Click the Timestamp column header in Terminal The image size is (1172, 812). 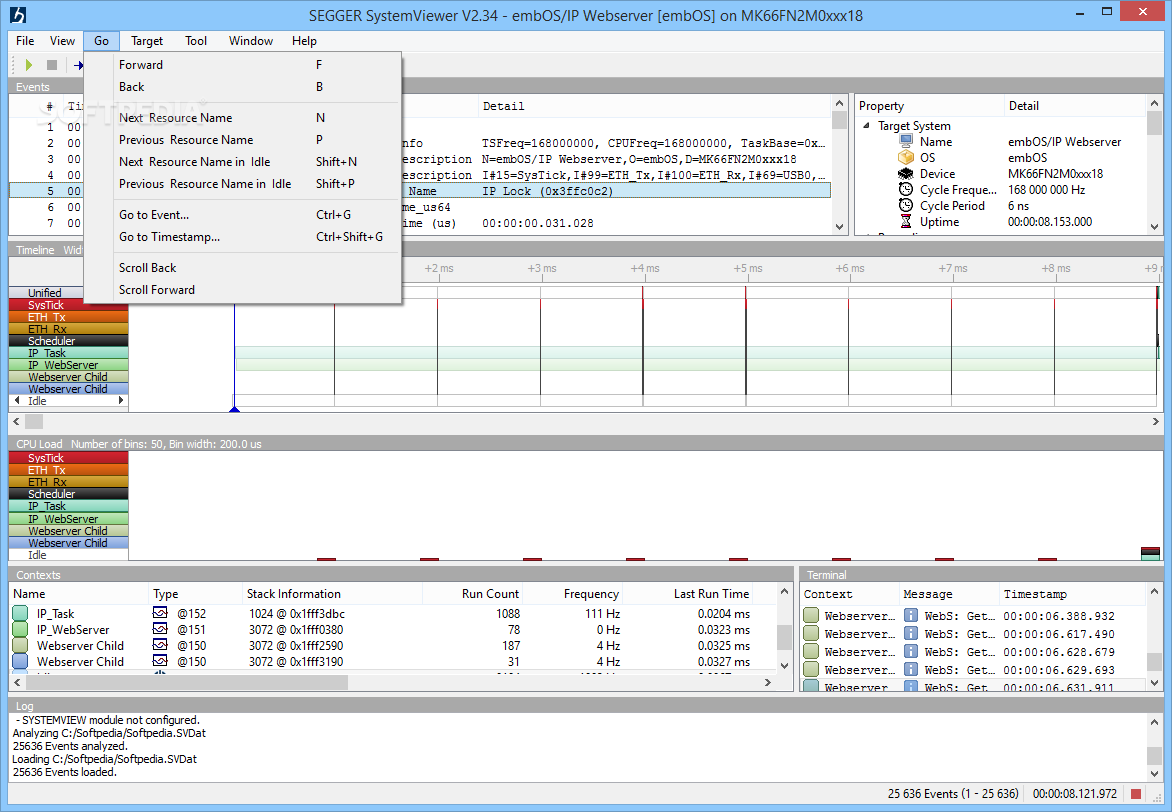(1071, 594)
